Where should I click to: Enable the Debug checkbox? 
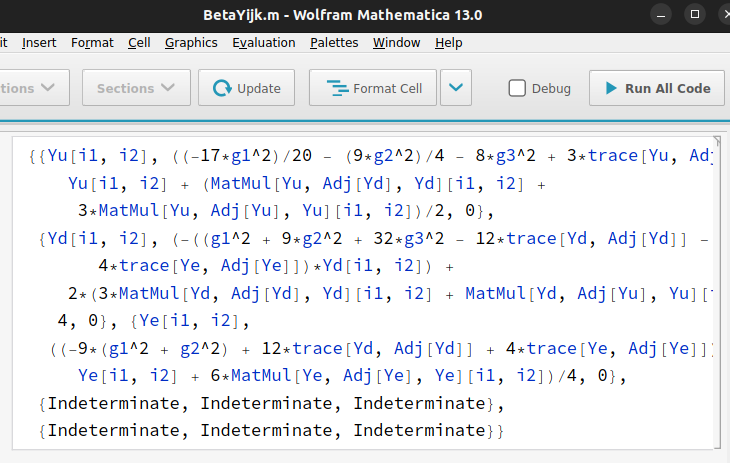(x=517, y=88)
